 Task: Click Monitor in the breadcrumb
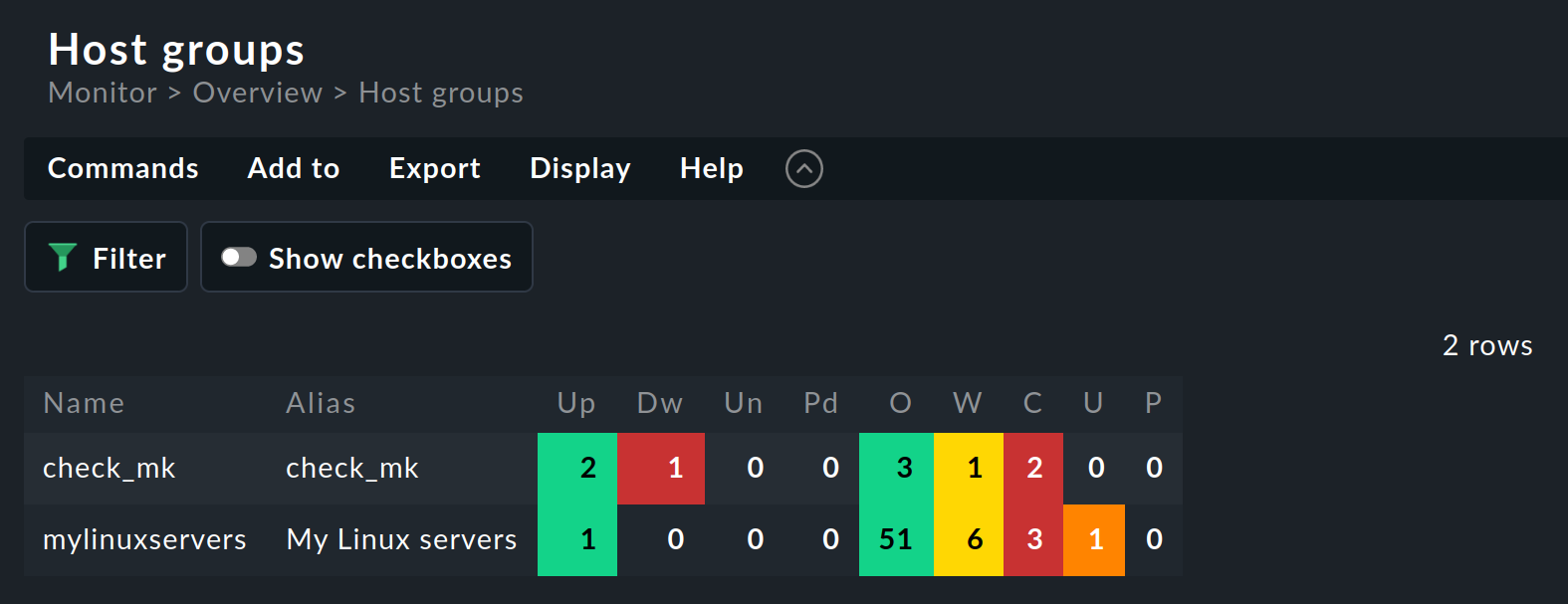(103, 93)
